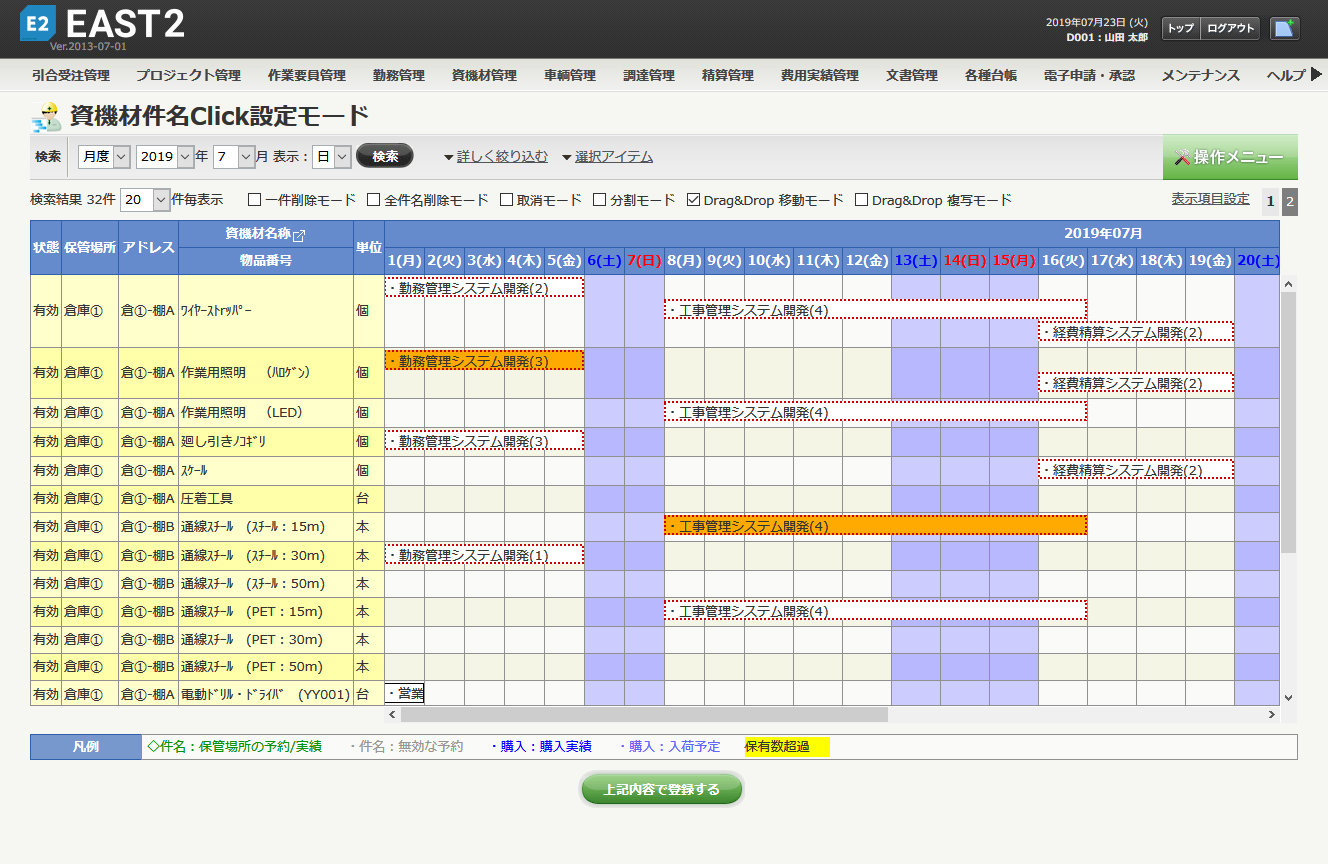
Task: Open the 月度 period dropdown
Action: [105, 157]
